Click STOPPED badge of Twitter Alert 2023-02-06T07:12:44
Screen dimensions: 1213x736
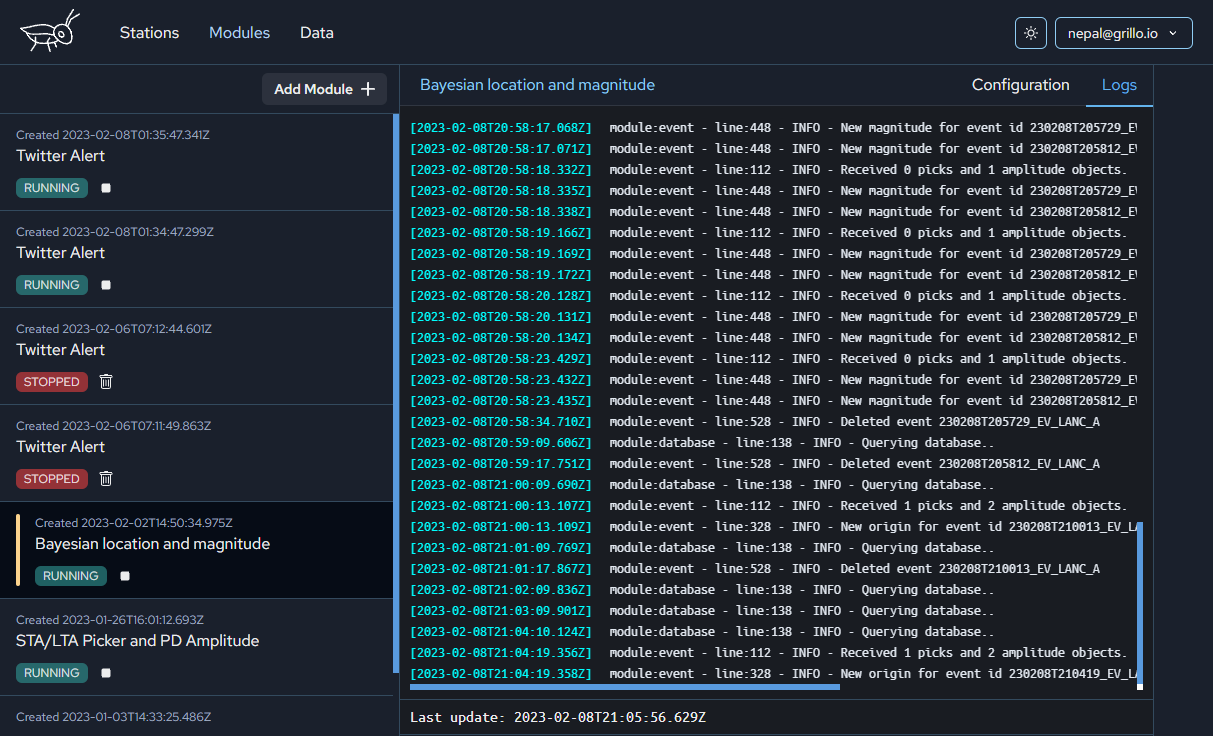pyautogui.click(x=52, y=382)
